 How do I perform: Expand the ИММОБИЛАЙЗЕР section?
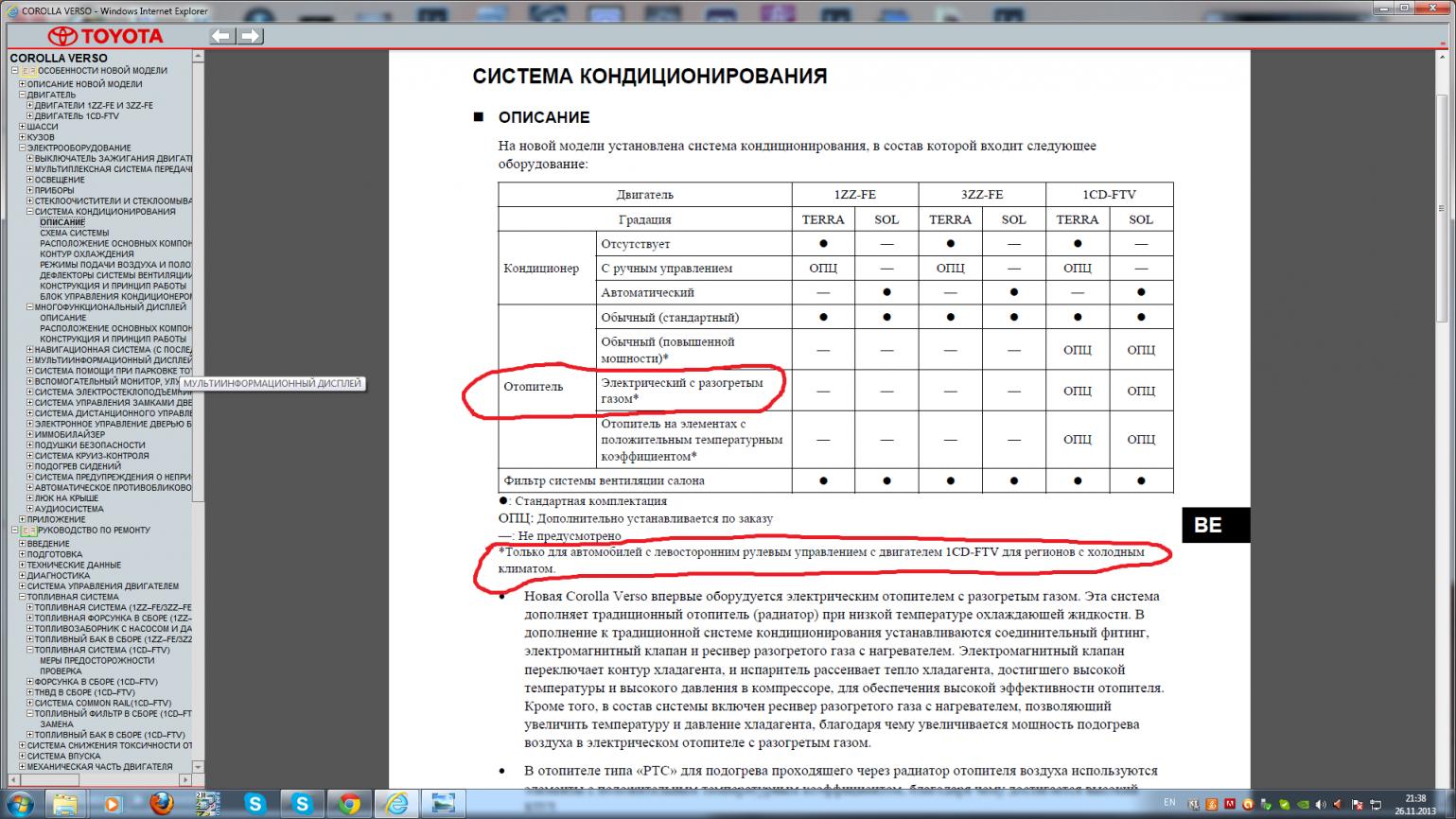30,434
